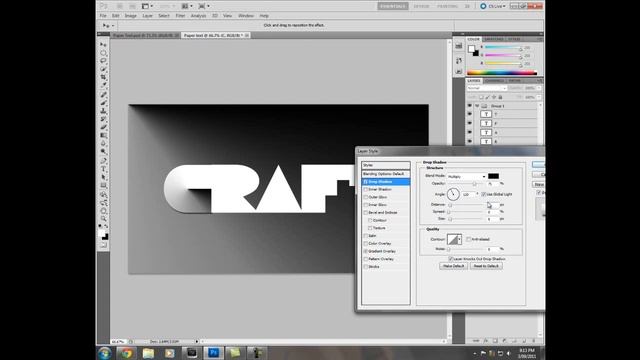
Task: Select the Clone Stamp tool
Action: pos(103,111)
